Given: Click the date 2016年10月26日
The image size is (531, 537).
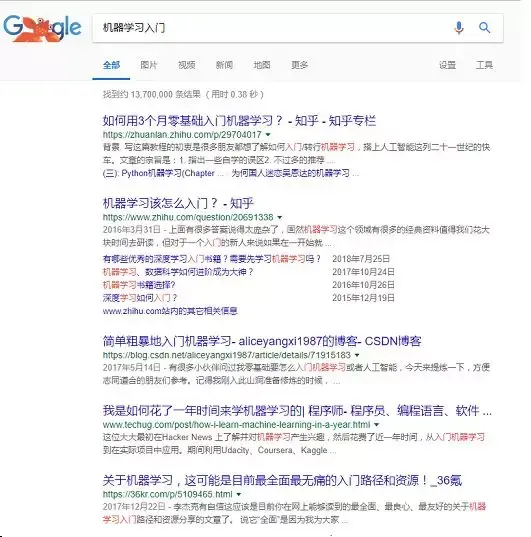Looking at the screenshot, I should 363,285.
